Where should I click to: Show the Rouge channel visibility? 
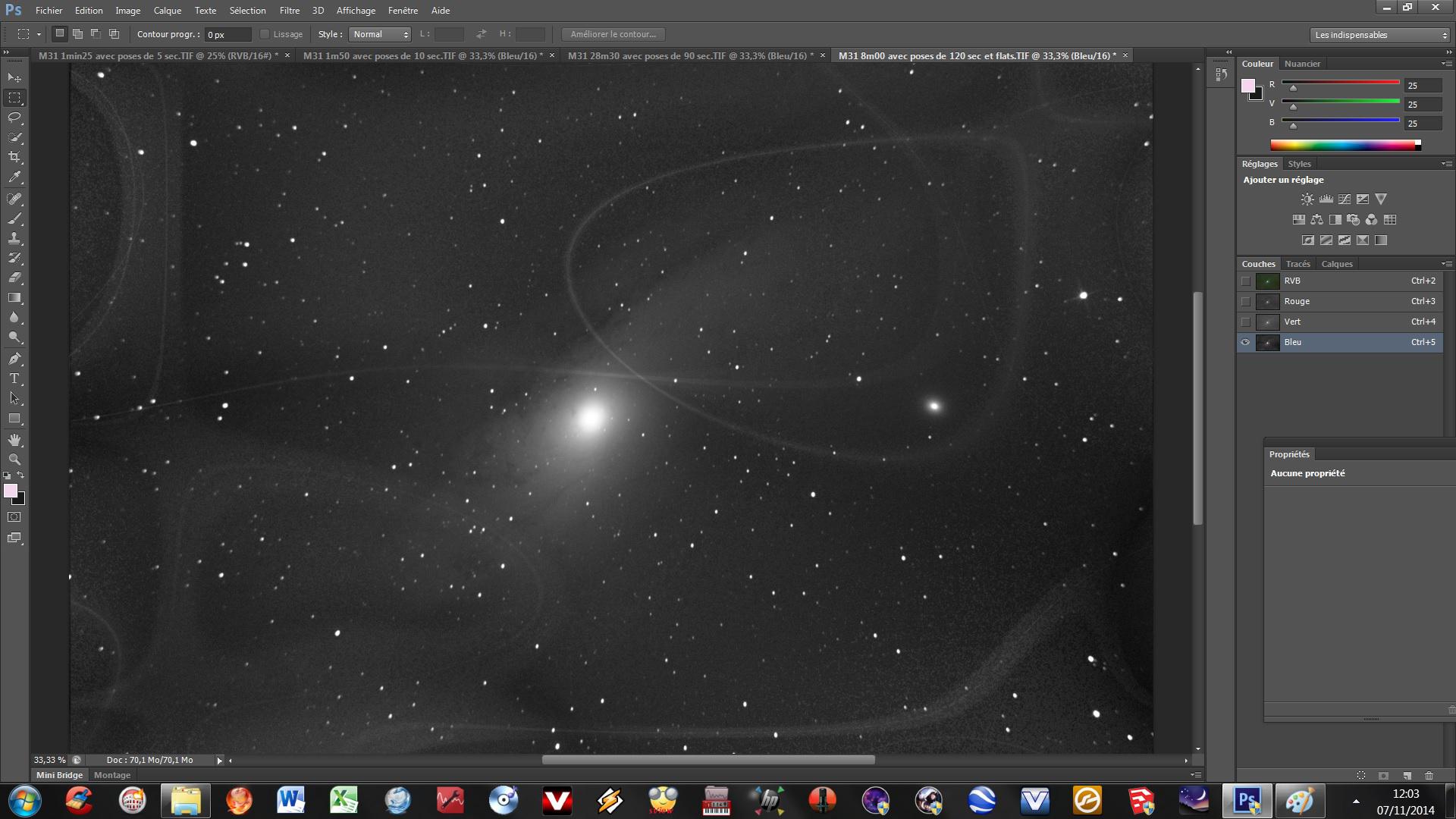pos(1245,301)
